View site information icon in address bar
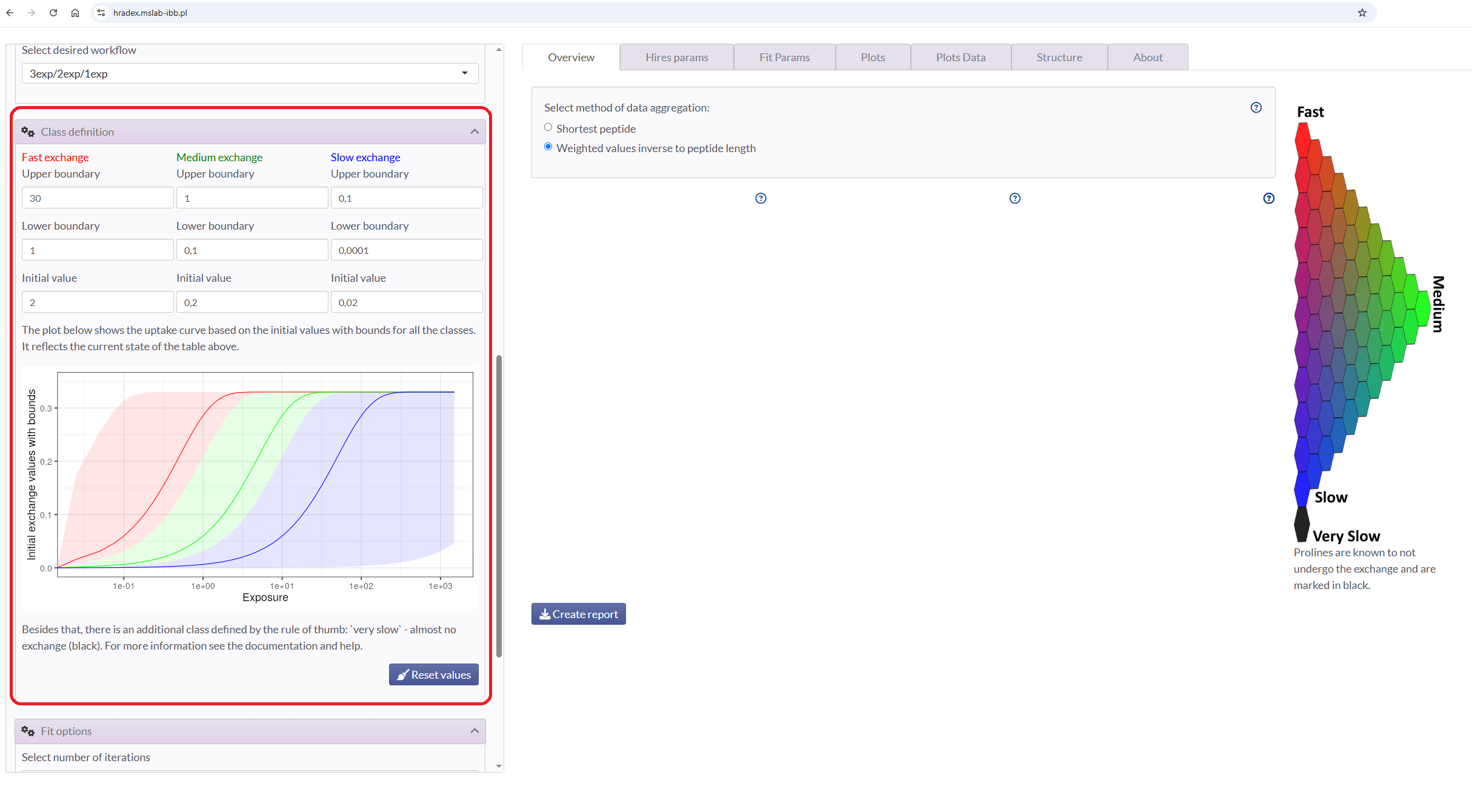The image size is (1472, 812). [101, 13]
